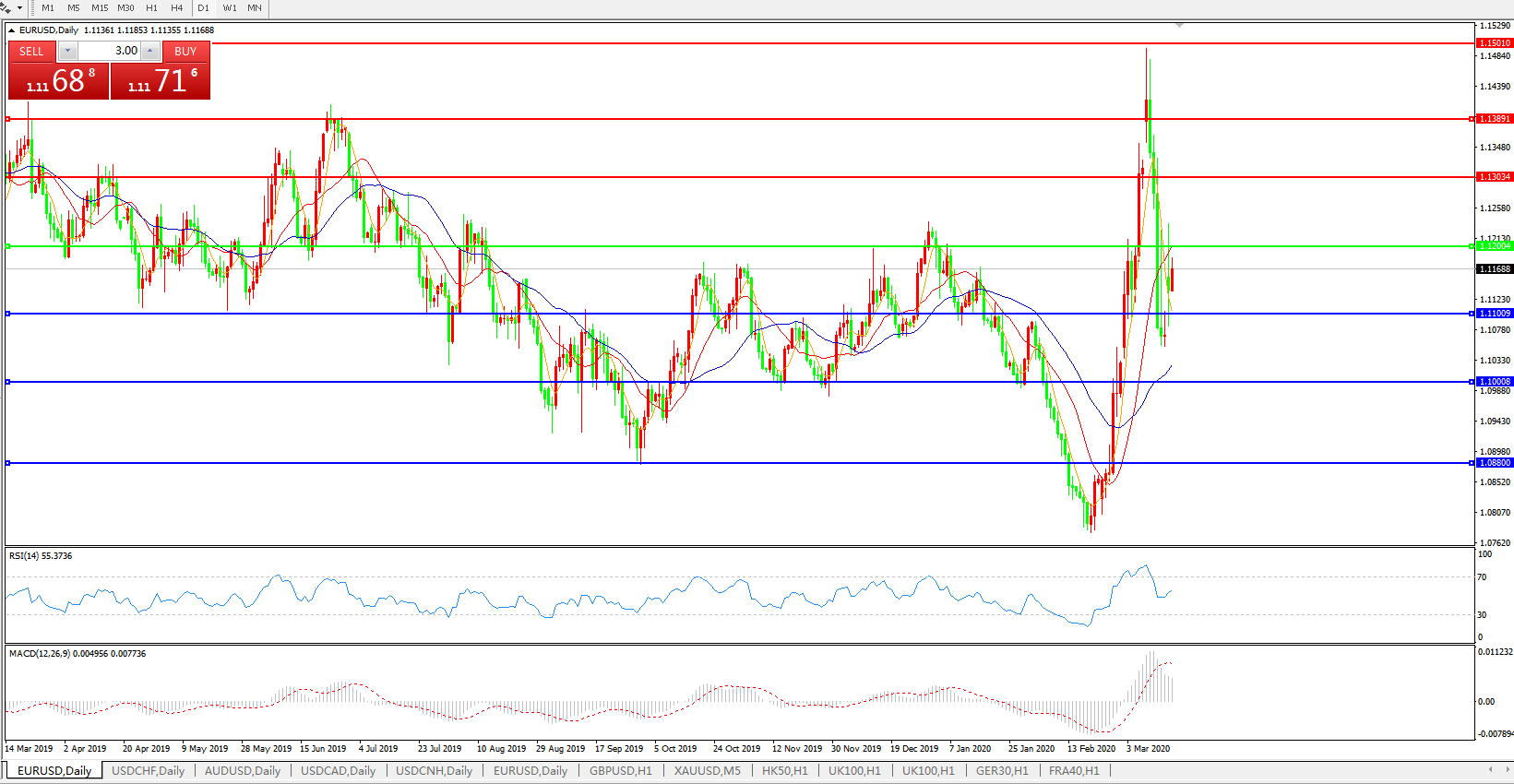Select the MN monthly timeframe
This screenshot has height=784, width=1514.
coord(255,8)
